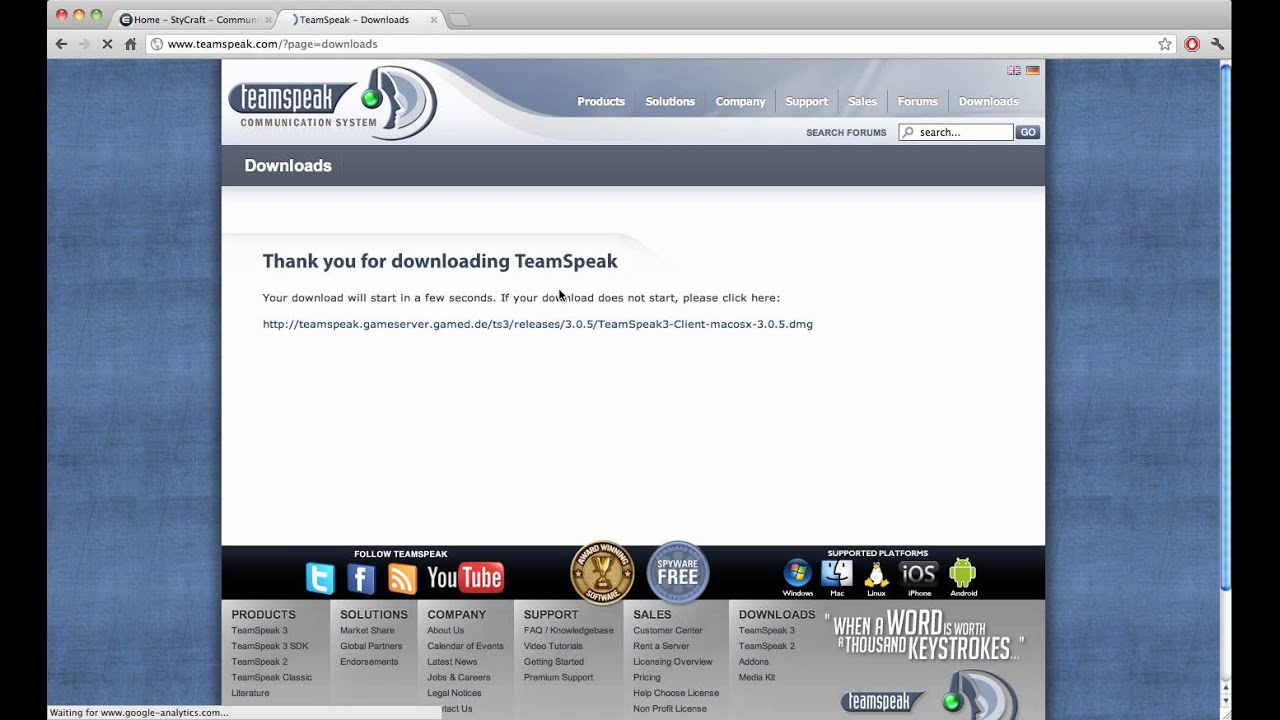Click the GO search button
The image size is (1280, 720).
coord(1027,132)
